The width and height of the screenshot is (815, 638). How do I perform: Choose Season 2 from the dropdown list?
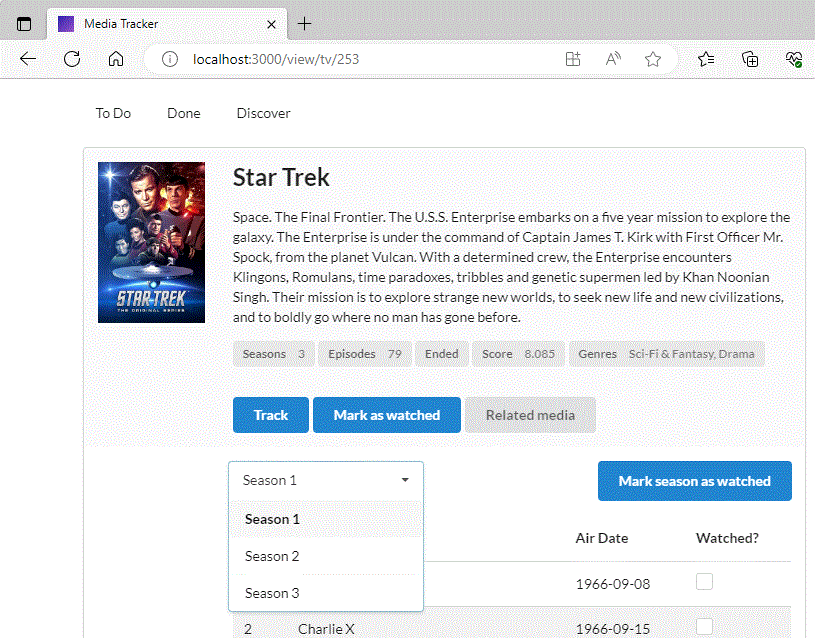[326, 556]
